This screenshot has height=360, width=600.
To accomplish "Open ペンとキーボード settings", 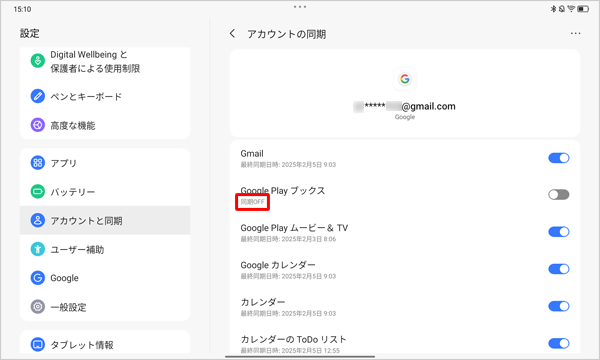I will [x=105, y=96].
